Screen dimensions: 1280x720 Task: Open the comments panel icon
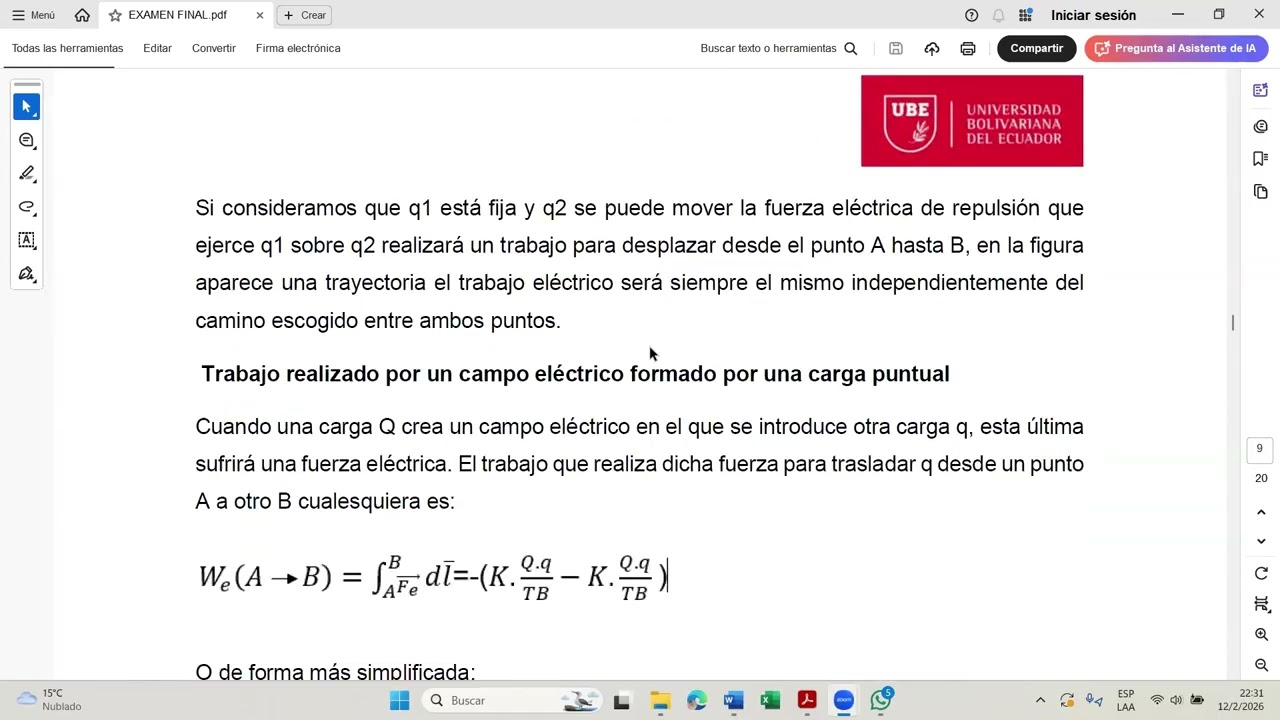click(x=1260, y=126)
